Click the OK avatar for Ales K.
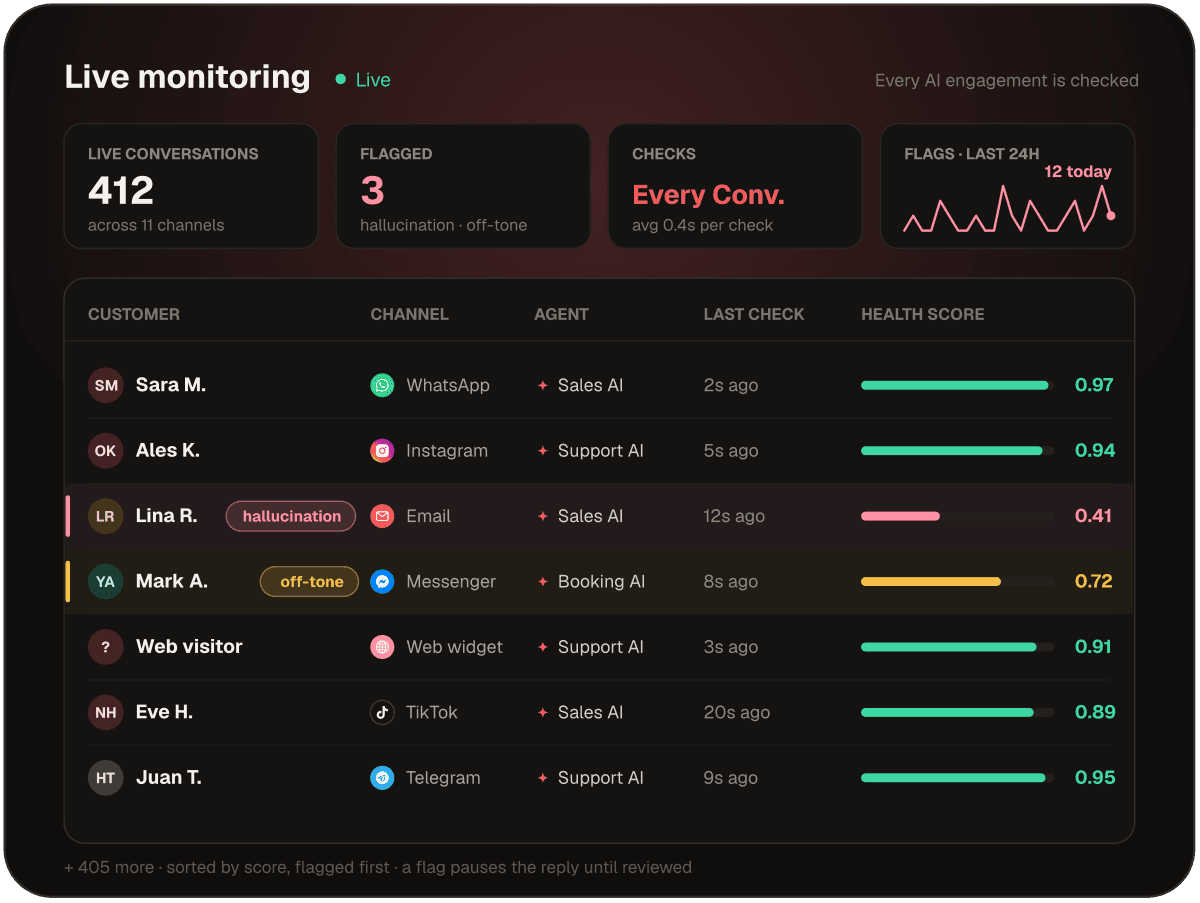Screen dimensions: 1200x903 pyautogui.click(x=105, y=451)
